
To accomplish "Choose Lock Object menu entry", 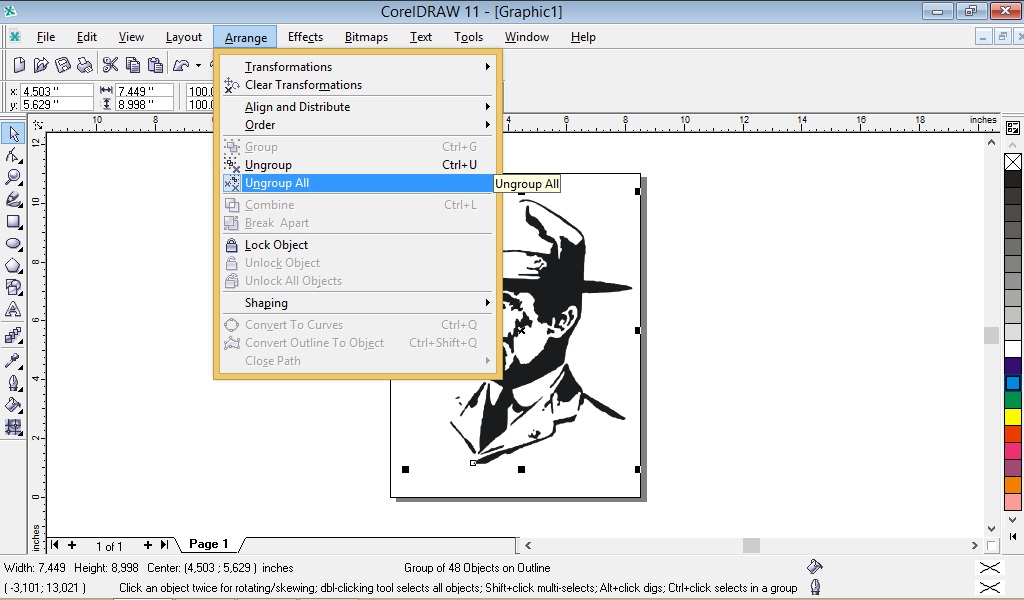I will coord(357,245).
